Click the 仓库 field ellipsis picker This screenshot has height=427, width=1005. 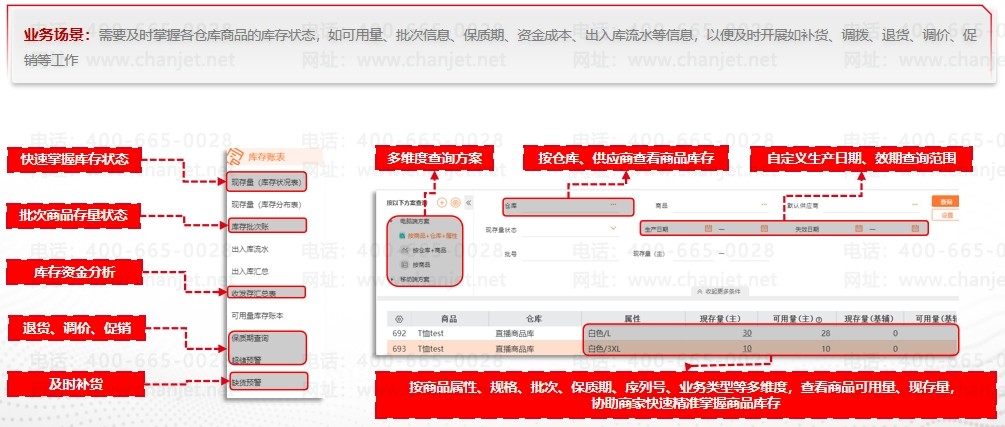point(615,206)
